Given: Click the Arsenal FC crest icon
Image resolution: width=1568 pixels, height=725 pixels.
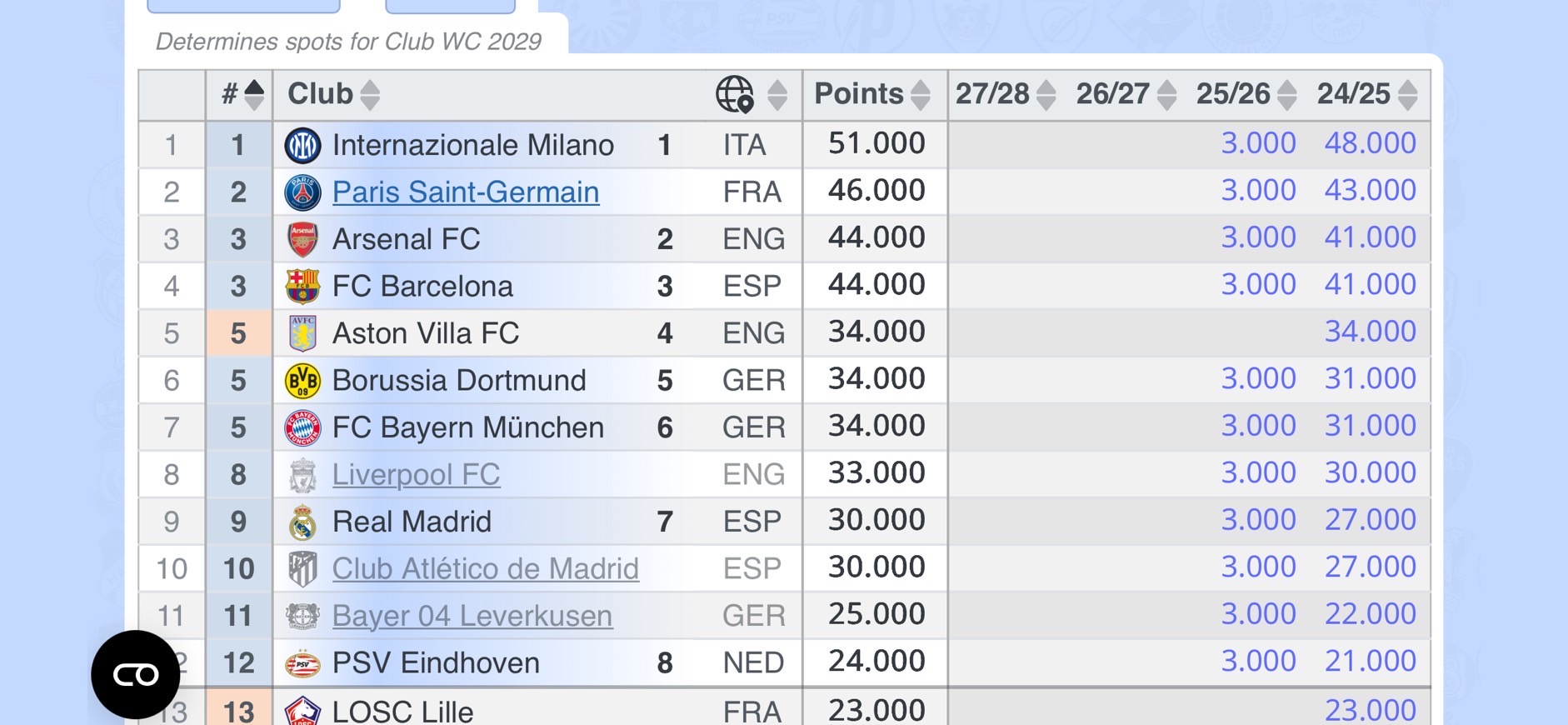Looking at the screenshot, I should (302, 239).
